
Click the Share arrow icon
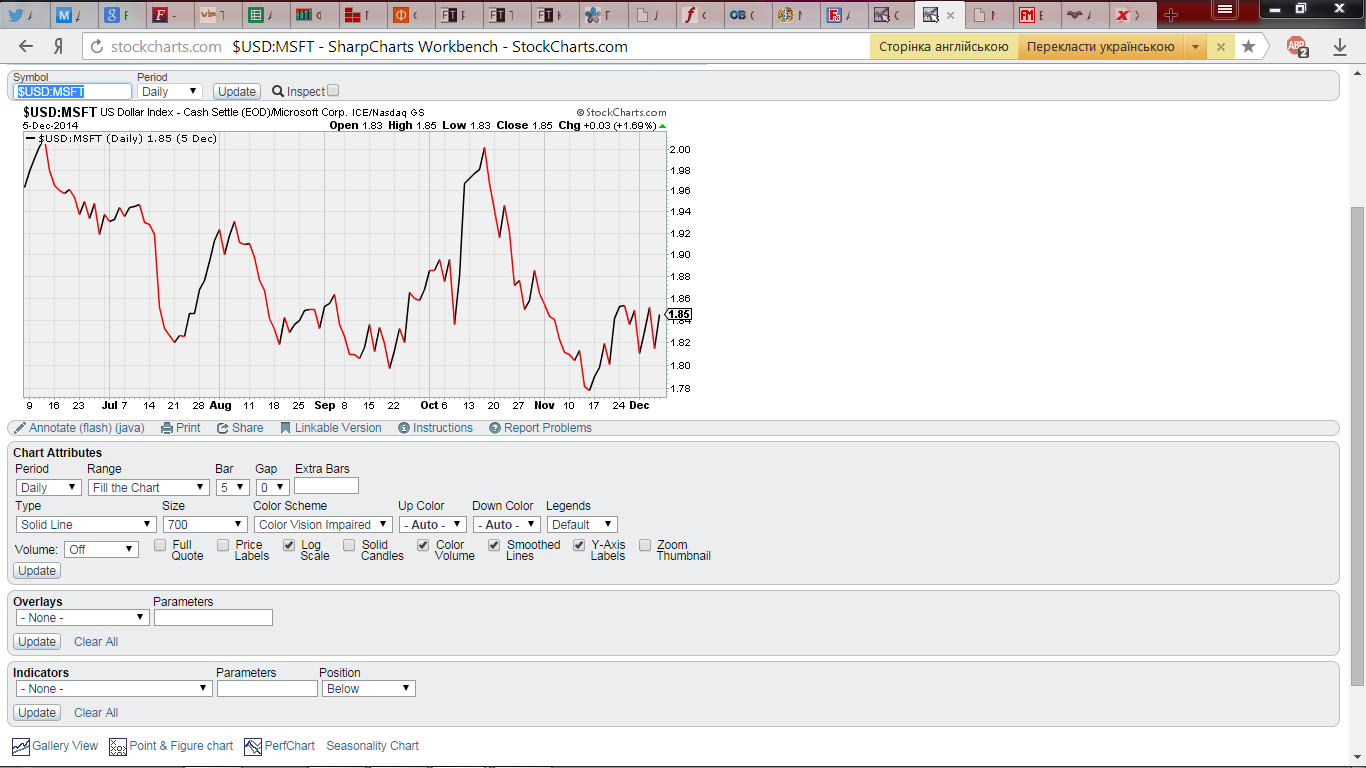[223, 428]
